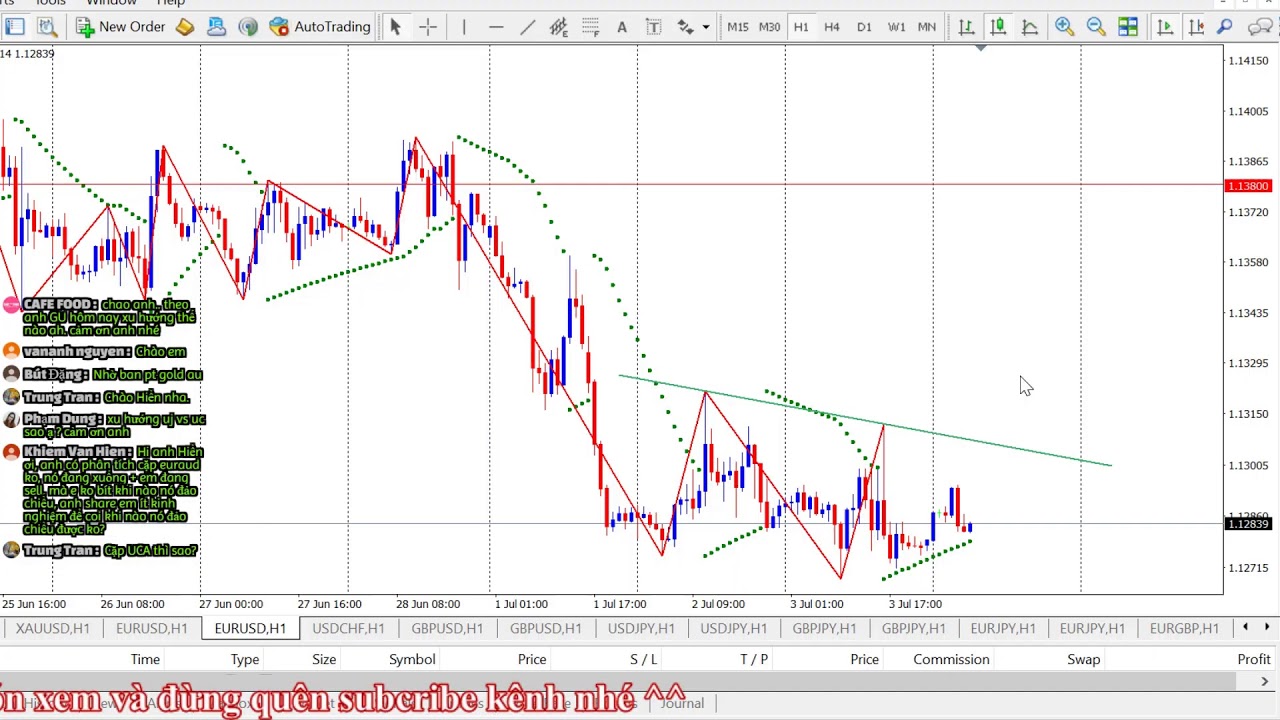
Task: Select the arrows drawing tool
Action: pyautogui.click(x=686, y=27)
